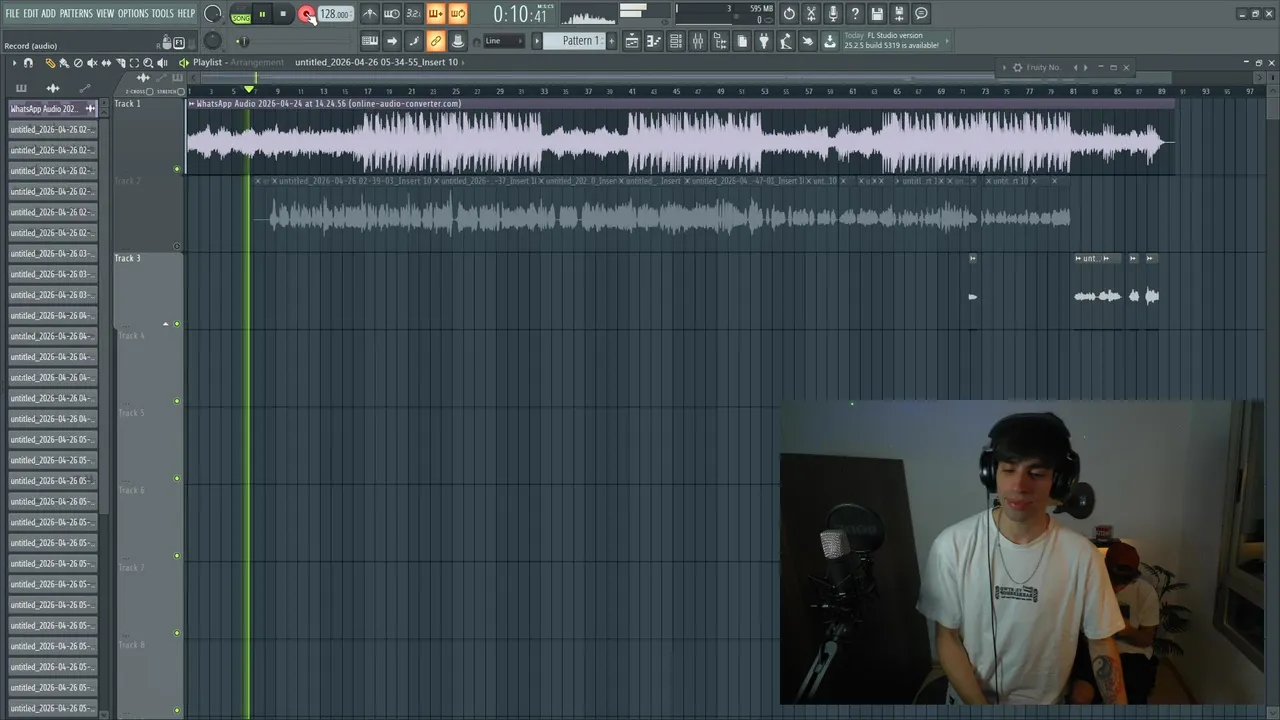This screenshot has height=720, width=1280.
Task: Select the Delete tool in playlist toolbar
Action: click(78, 62)
